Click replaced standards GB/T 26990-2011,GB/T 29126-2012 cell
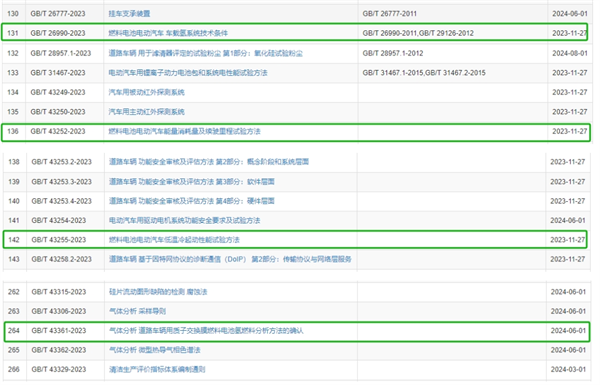The height and width of the screenshot is (385, 600). tap(418, 33)
